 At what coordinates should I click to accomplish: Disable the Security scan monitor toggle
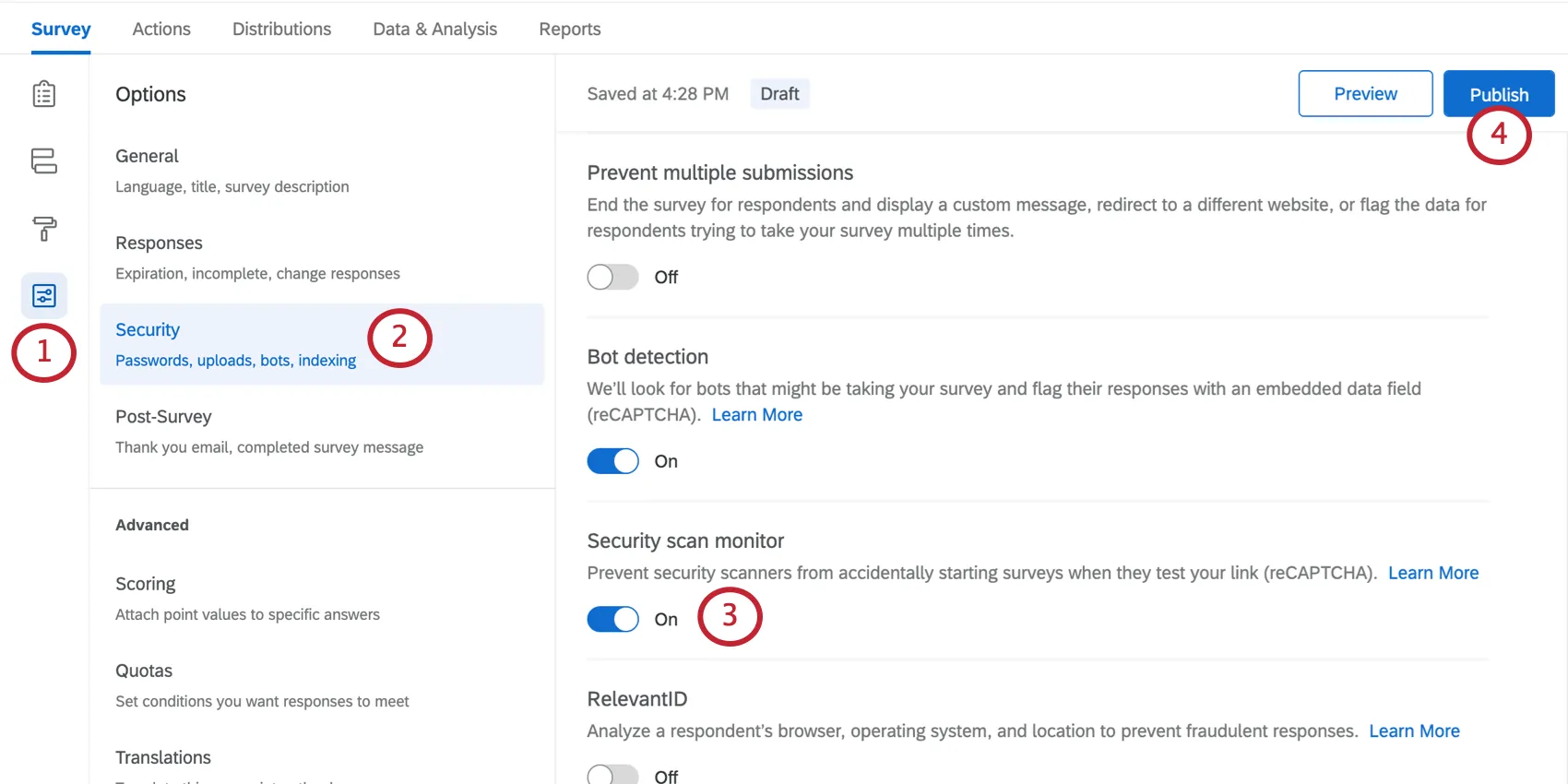pyautogui.click(x=612, y=619)
